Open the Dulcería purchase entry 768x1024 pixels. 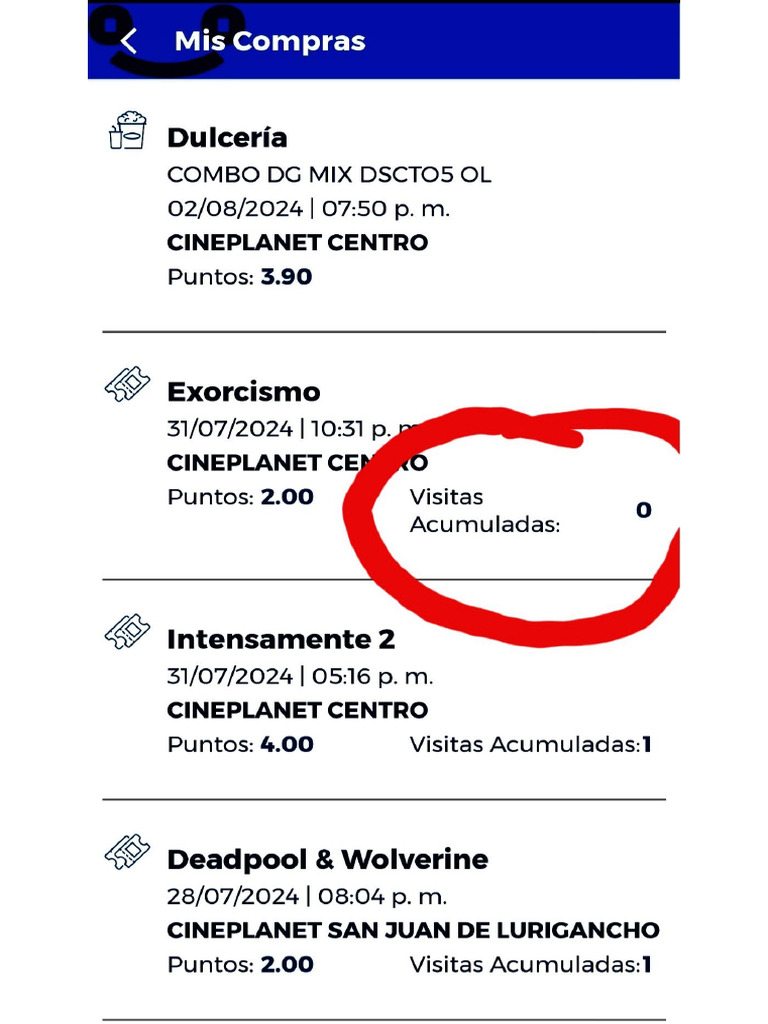pos(227,138)
